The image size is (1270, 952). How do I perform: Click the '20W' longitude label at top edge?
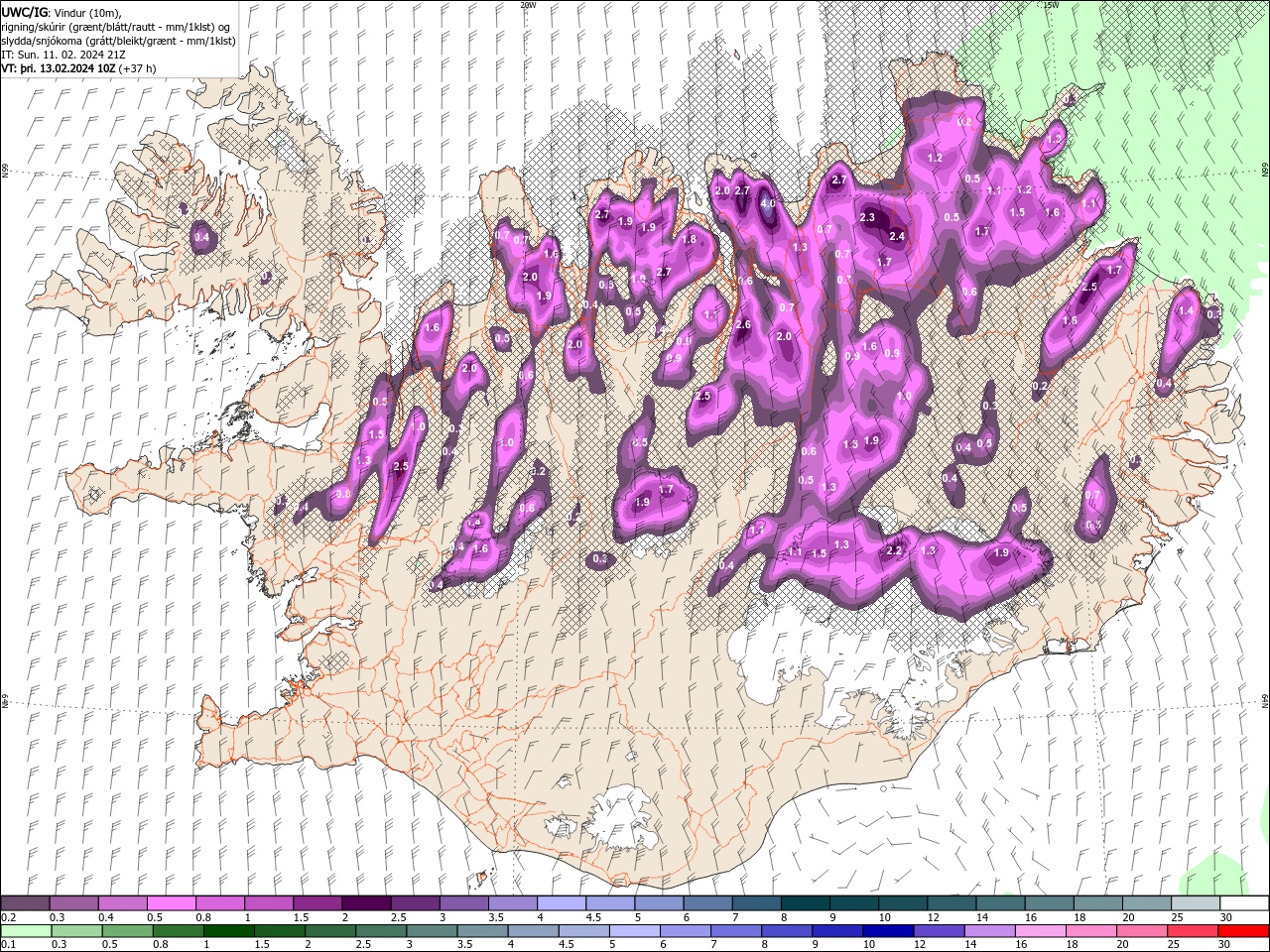click(528, 5)
